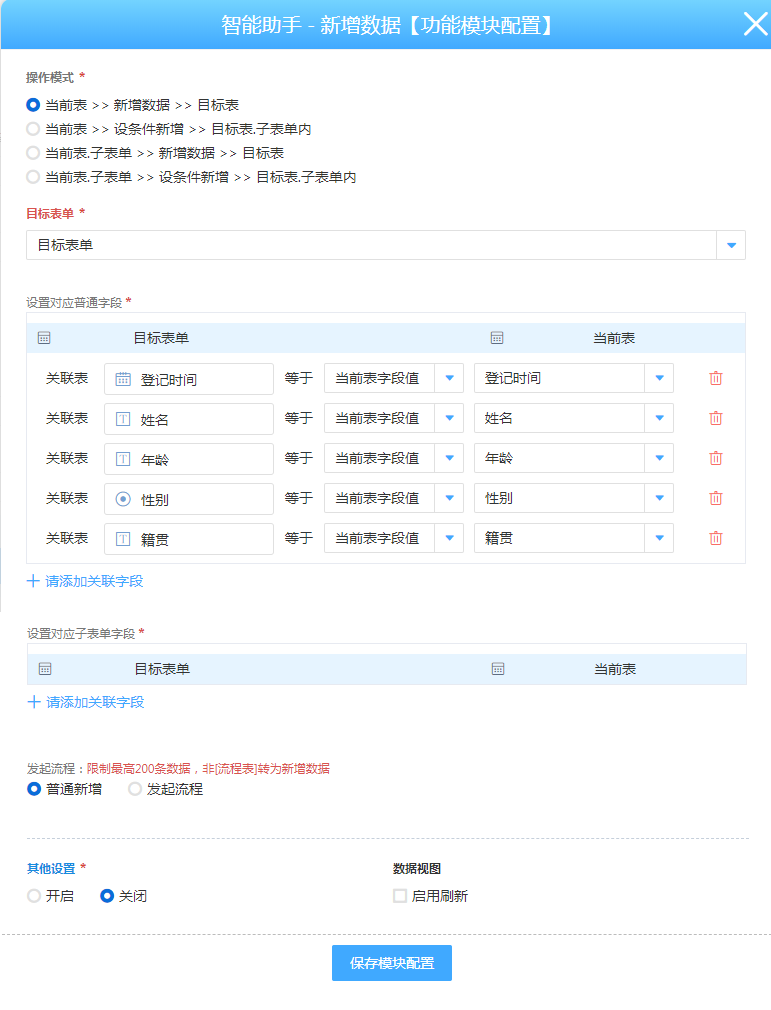
Task: Click table icon beside 当前表 in 子表单 header
Action: (x=498, y=669)
